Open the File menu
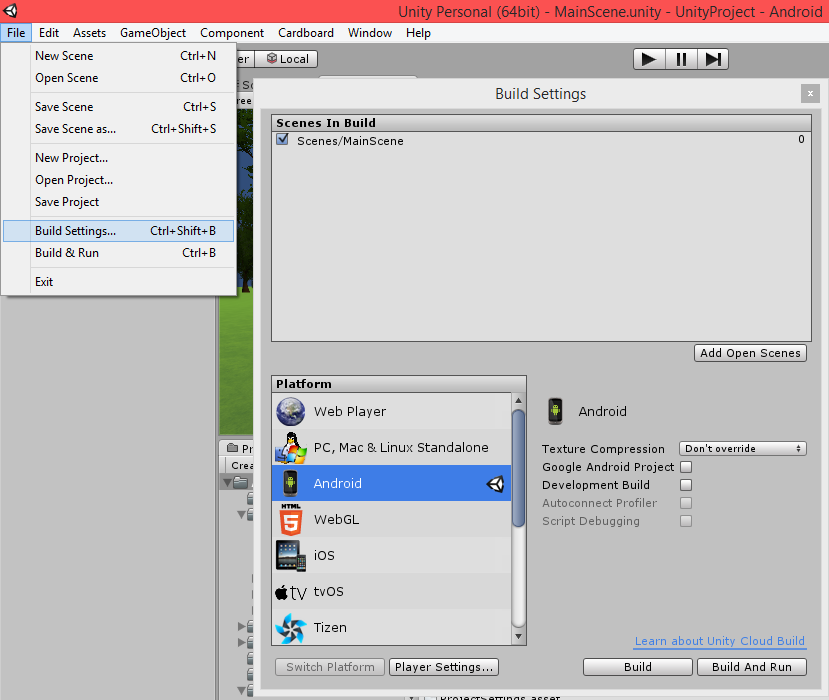The width and height of the screenshot is (829, 700). tap(16, 33)
